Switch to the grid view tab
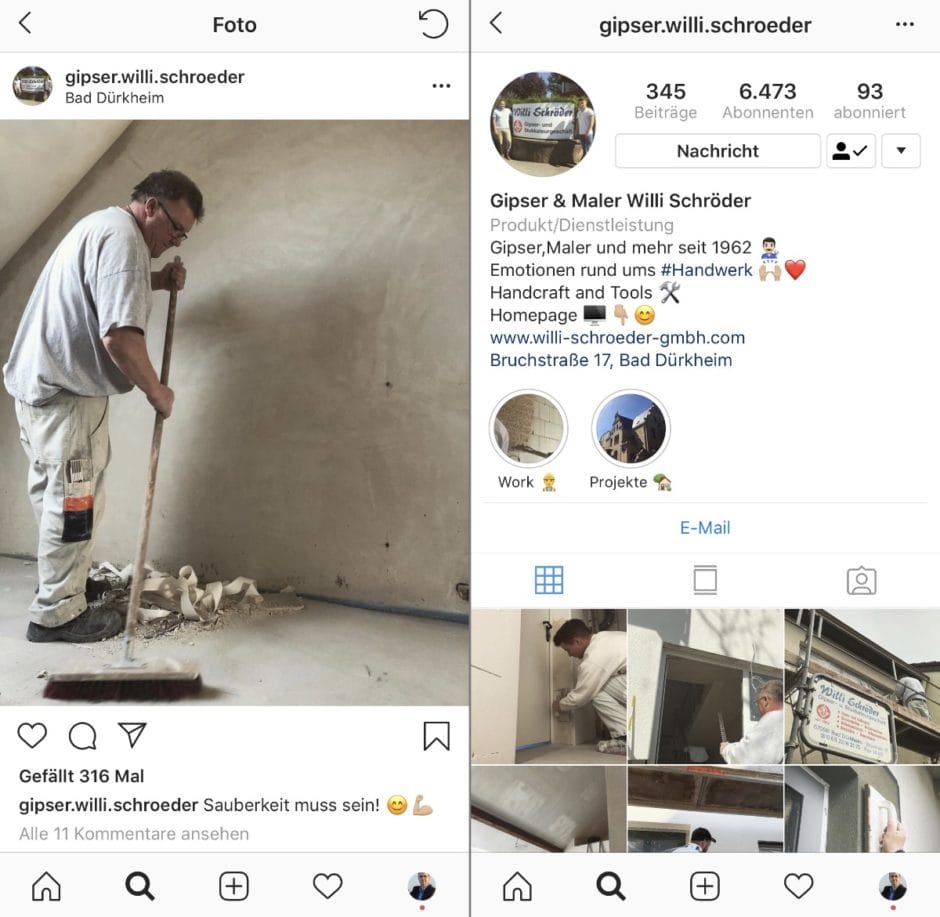Viewport: 940px width, 917px height. [549, 580]
